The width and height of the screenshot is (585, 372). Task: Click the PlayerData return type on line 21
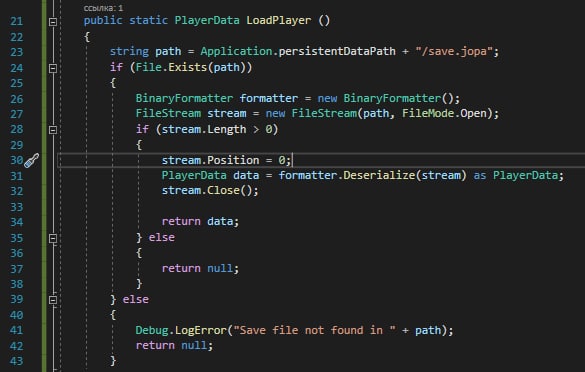(207, 20)
